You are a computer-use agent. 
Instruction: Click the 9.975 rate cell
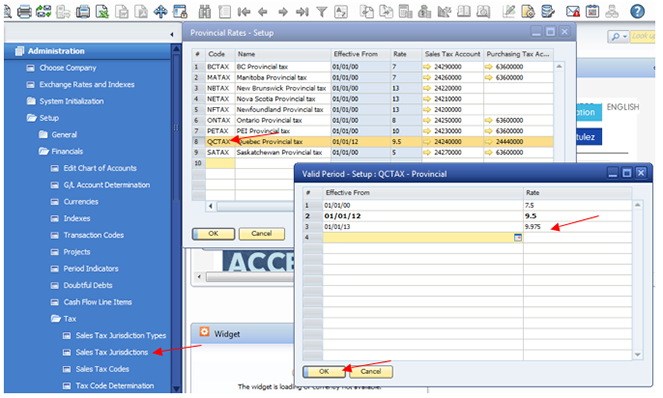click(577, 227)
